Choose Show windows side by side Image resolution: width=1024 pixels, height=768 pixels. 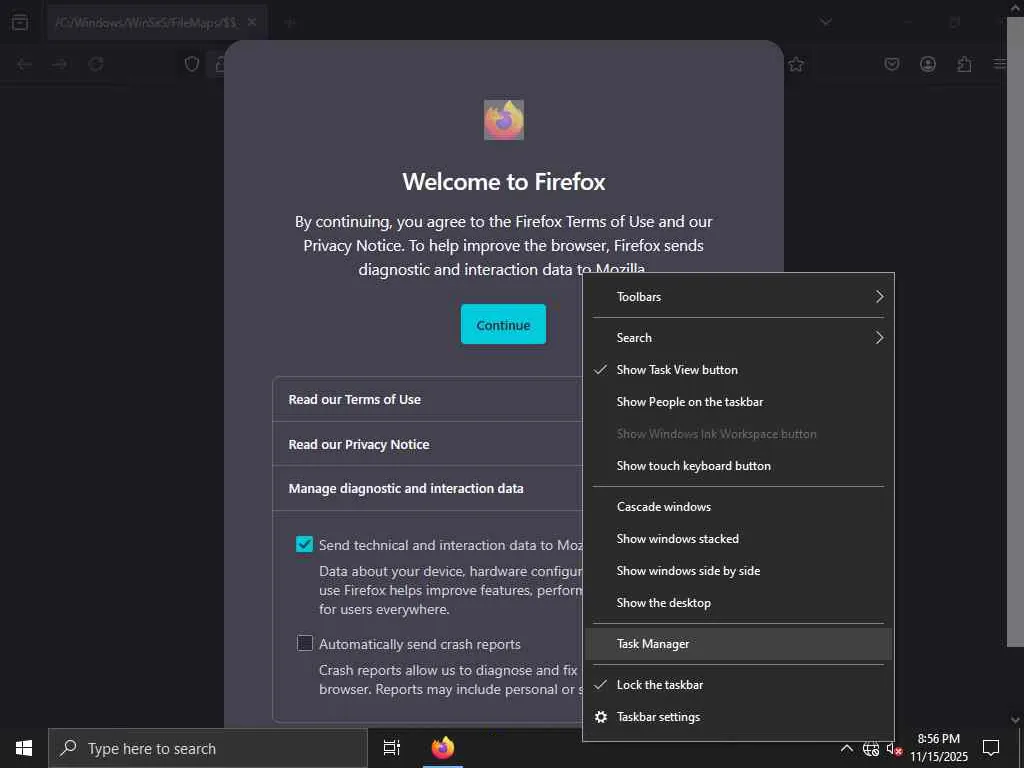pos(738,571)
